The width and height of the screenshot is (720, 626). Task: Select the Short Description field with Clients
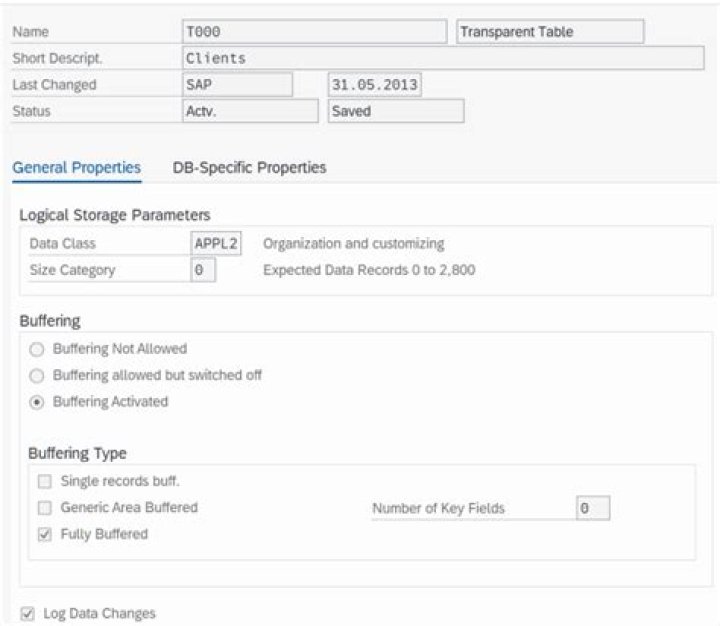[444, 58]
